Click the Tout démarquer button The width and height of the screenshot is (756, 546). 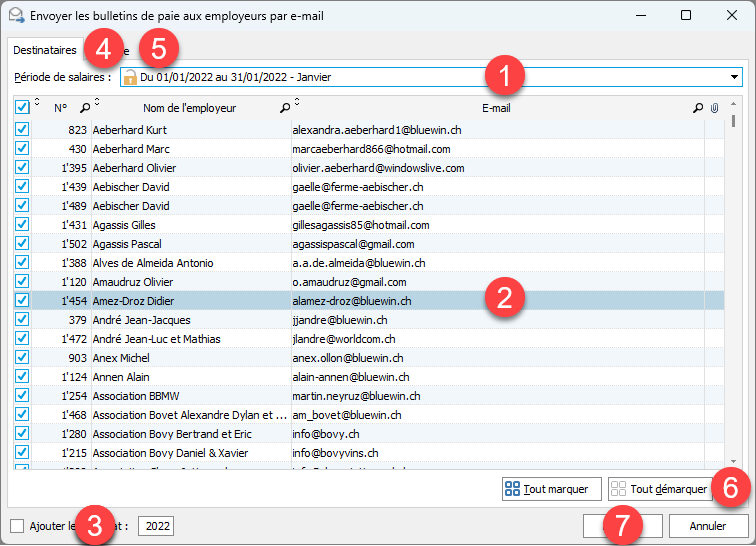[x=662, y=489]
